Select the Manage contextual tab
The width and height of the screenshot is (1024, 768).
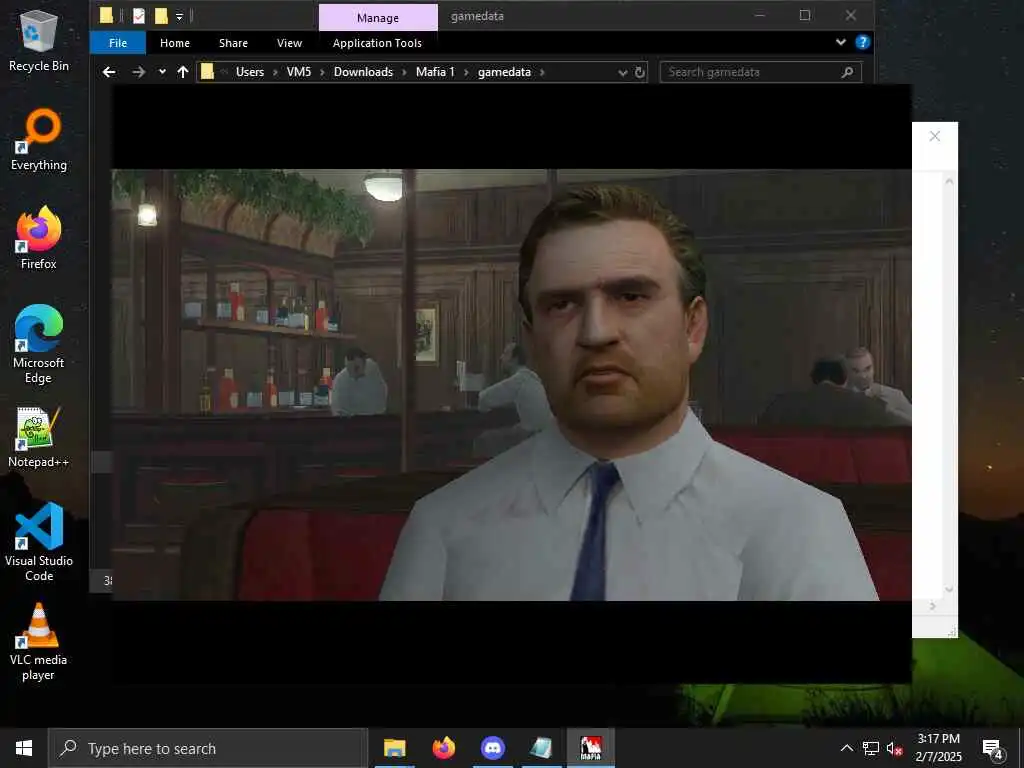[377, 18]
